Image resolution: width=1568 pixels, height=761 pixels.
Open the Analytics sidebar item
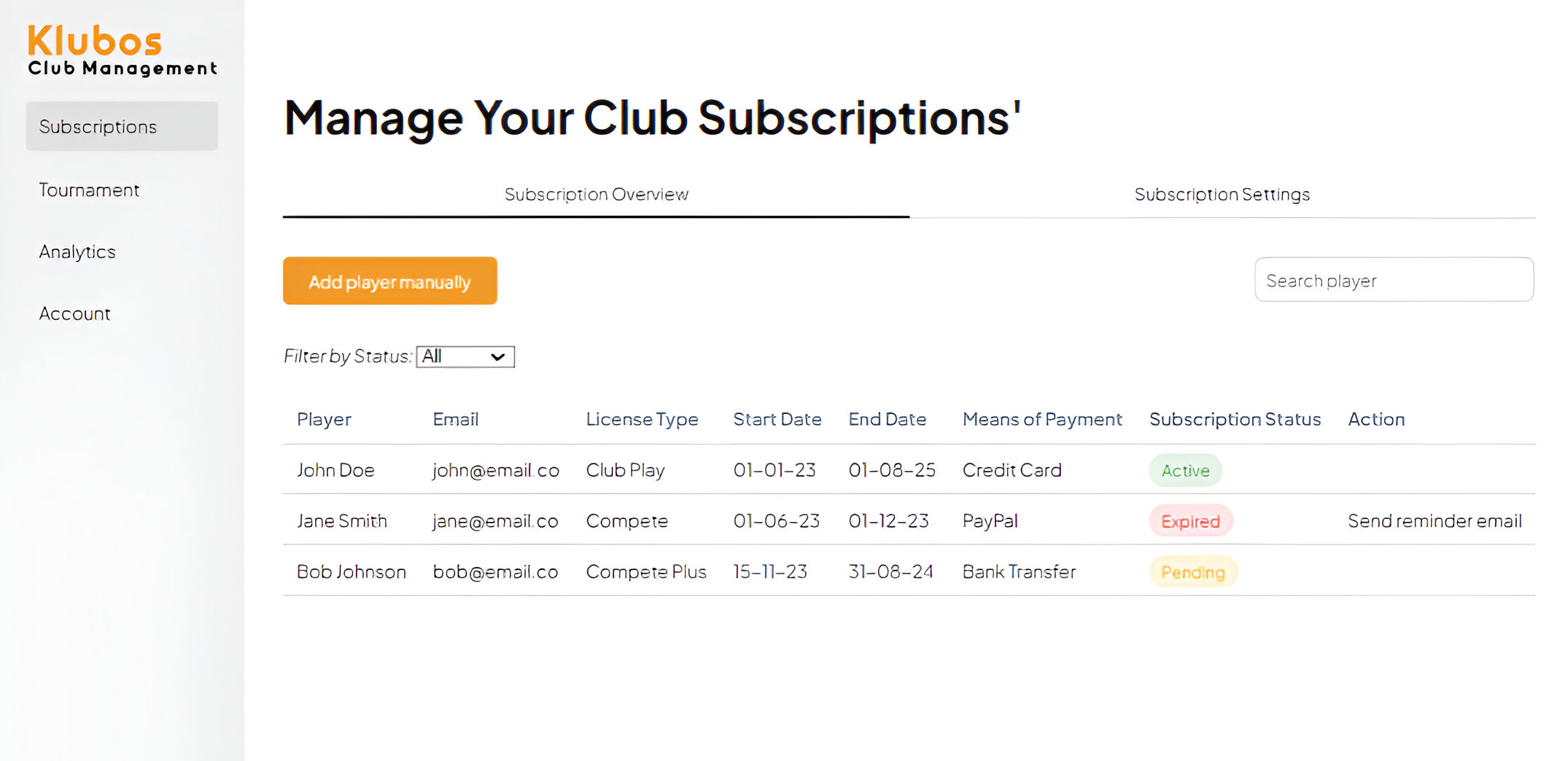click(x=77, y=251)
